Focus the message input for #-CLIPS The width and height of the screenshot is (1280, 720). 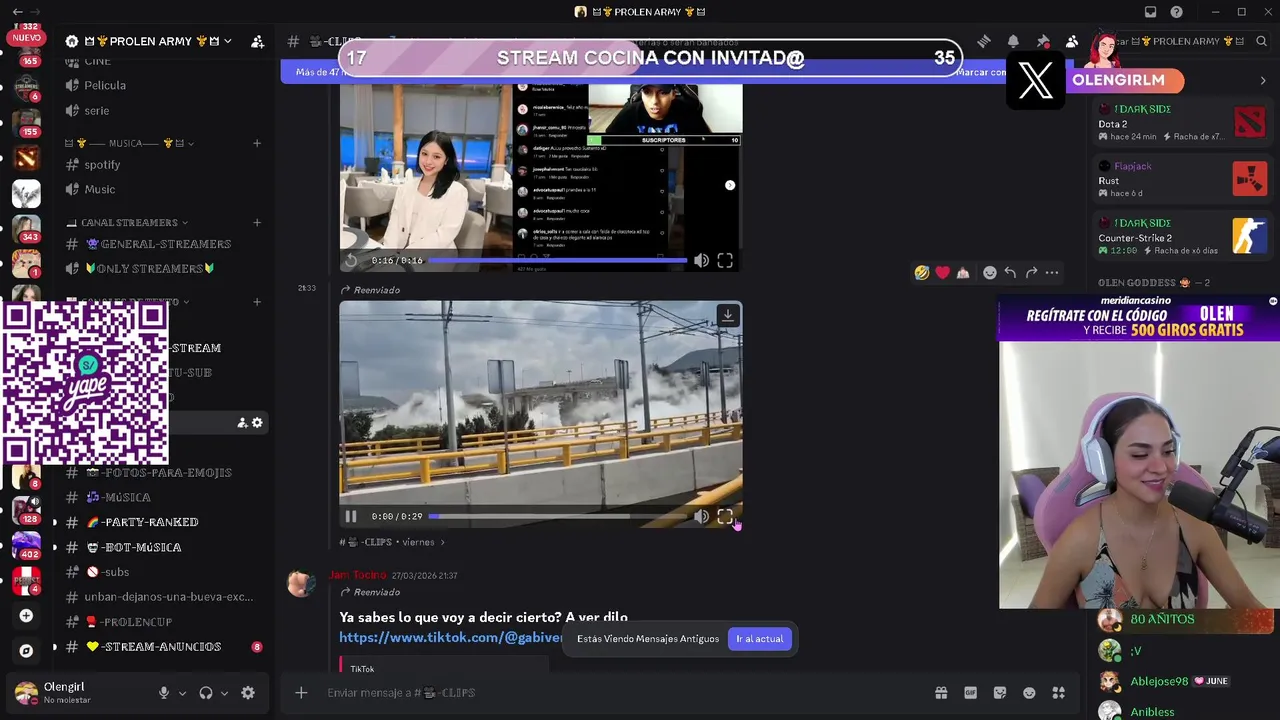click(620, 692)
